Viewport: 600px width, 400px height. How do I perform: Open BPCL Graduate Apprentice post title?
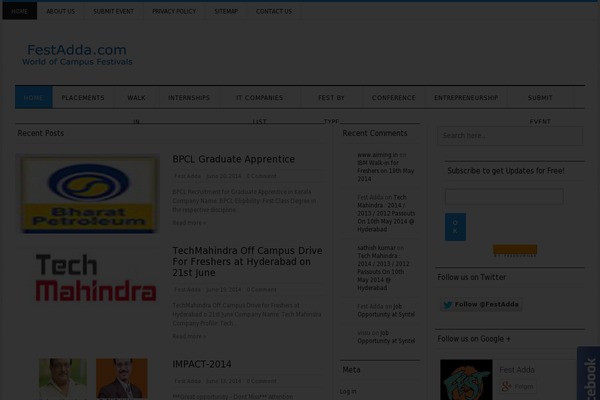coord(233,159)
